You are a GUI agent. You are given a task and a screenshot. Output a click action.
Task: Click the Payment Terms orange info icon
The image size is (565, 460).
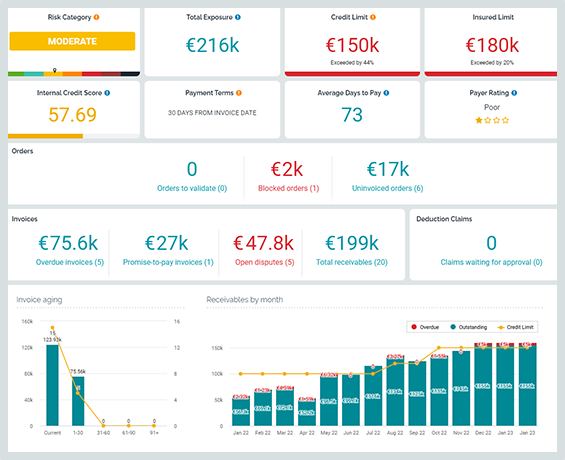click(x=239, y=93)
